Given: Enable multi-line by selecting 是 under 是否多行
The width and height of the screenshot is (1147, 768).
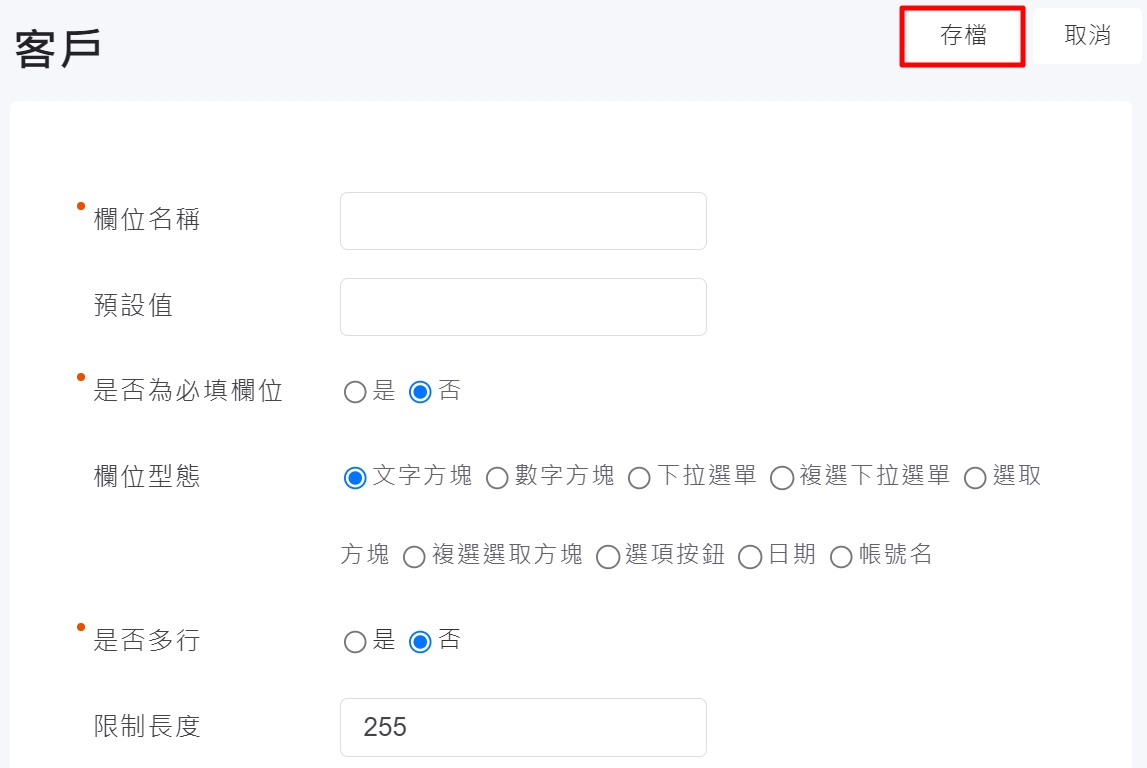Looking at the screenshot, I should coord(355,642).
